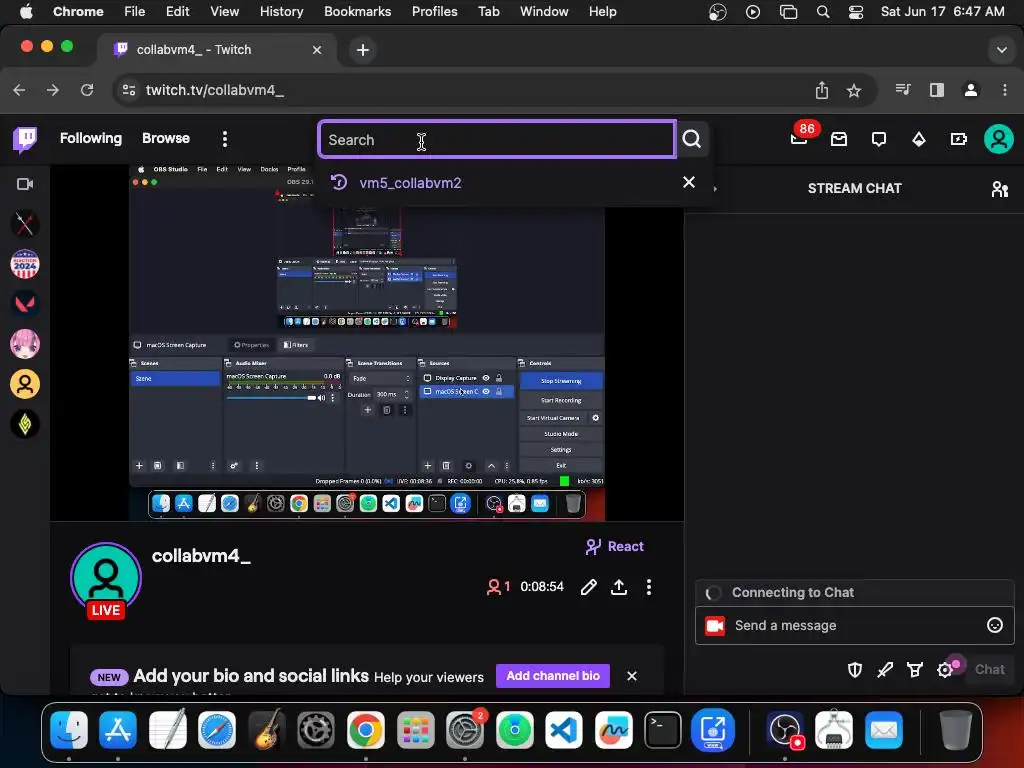Share this page from Chrome address bar

pyautogui.click(x=822, y=90)
